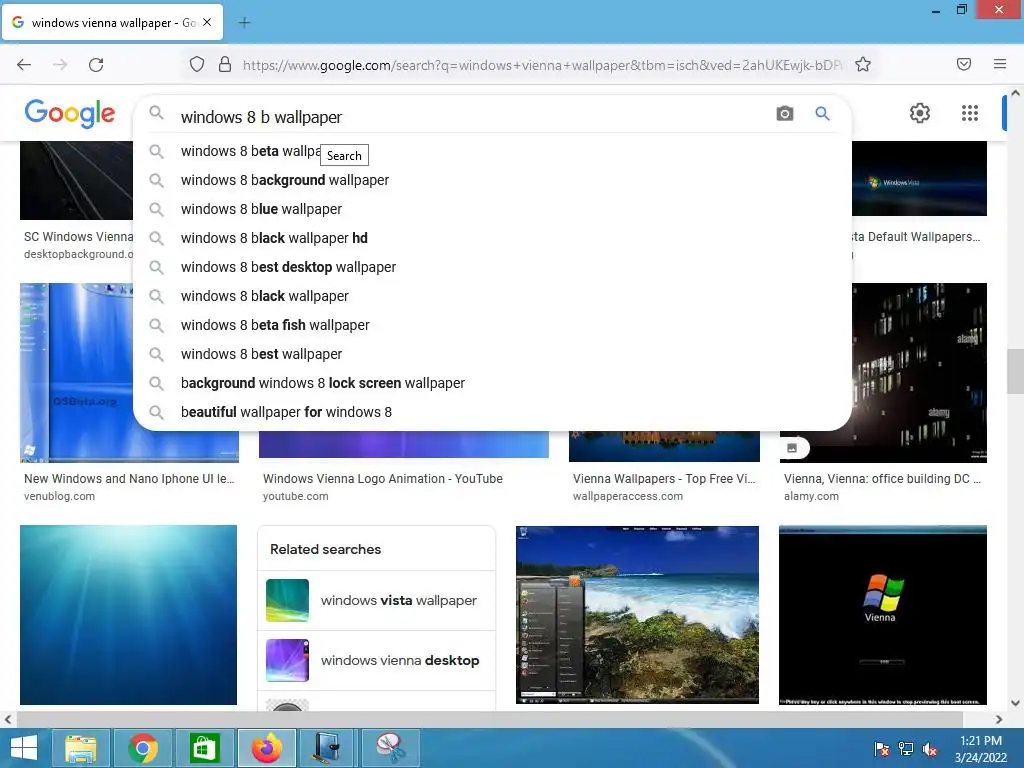Viewport: 1024px width, 768px height.
Task: Click the Firefox forward arrow
Action: point(60,65)
